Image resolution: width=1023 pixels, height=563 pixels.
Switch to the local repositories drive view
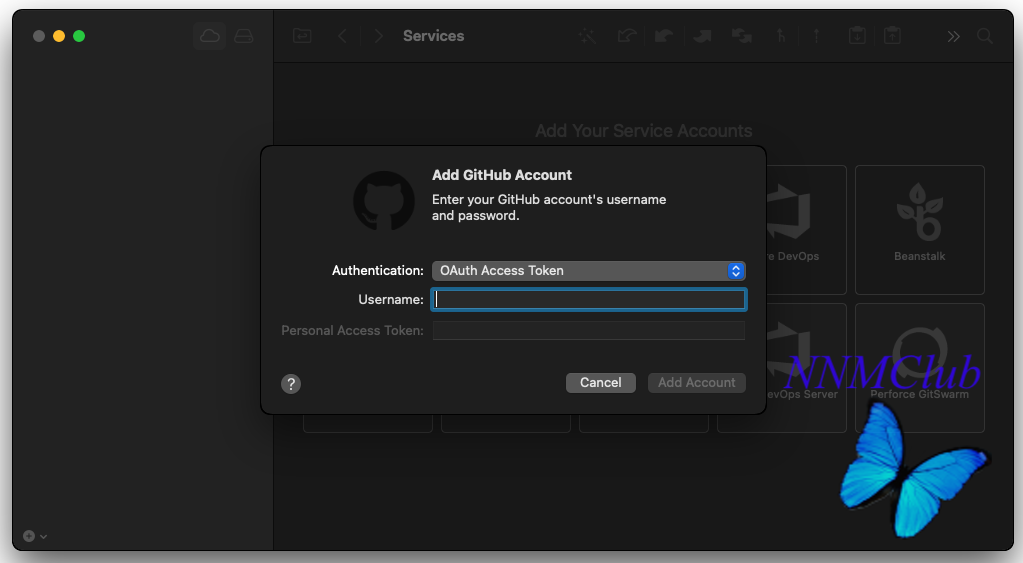point(243,36)
